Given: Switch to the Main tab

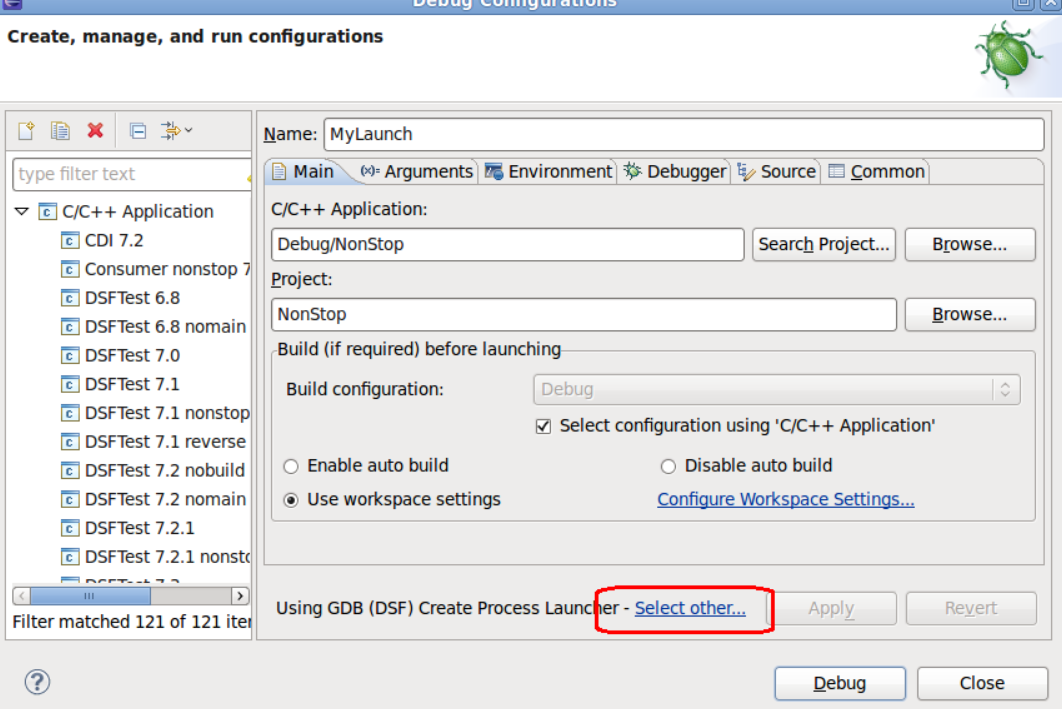Looking at the screenshot, I should tap(303, 171).
